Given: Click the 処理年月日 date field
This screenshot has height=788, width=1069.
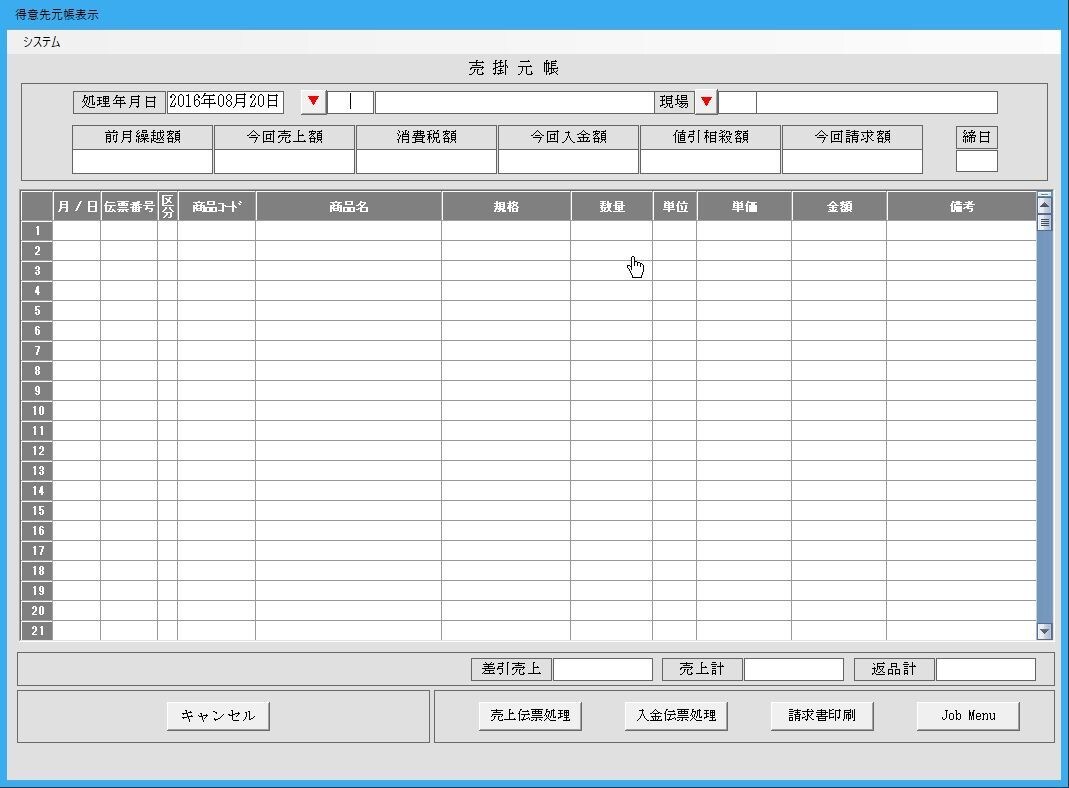Looking at the screenshot, I should [x=225, y=102].
